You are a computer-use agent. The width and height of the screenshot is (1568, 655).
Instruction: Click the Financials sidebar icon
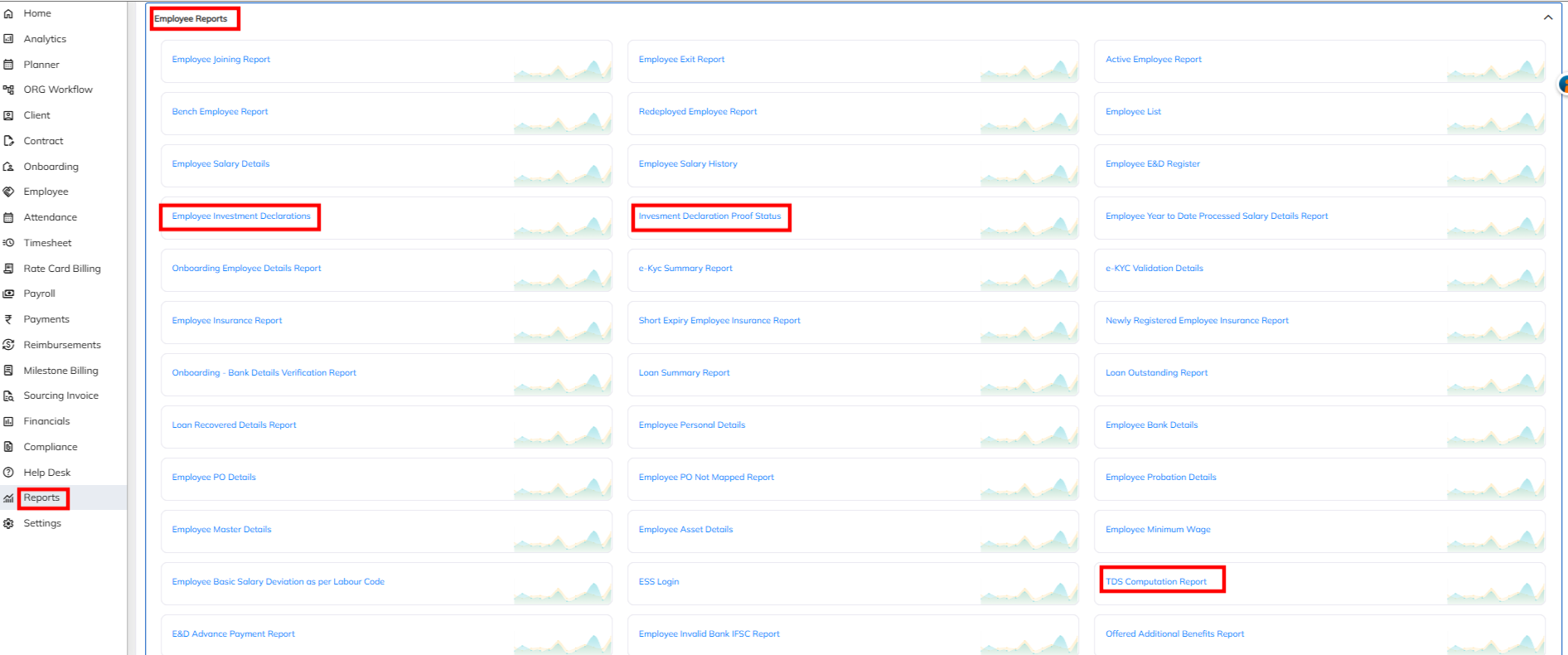[8, 421]
